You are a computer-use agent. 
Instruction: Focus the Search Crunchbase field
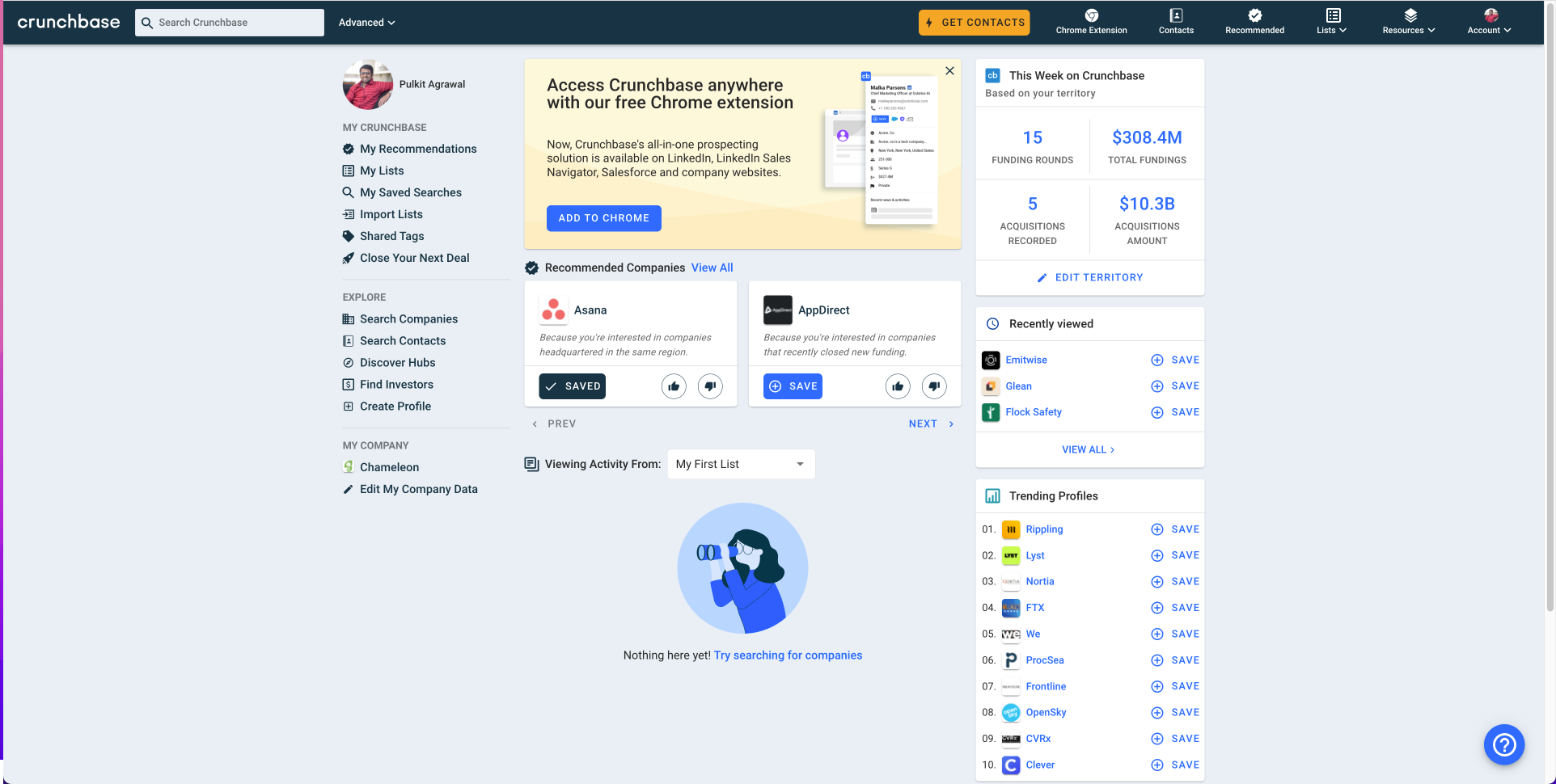click(230, 23)
